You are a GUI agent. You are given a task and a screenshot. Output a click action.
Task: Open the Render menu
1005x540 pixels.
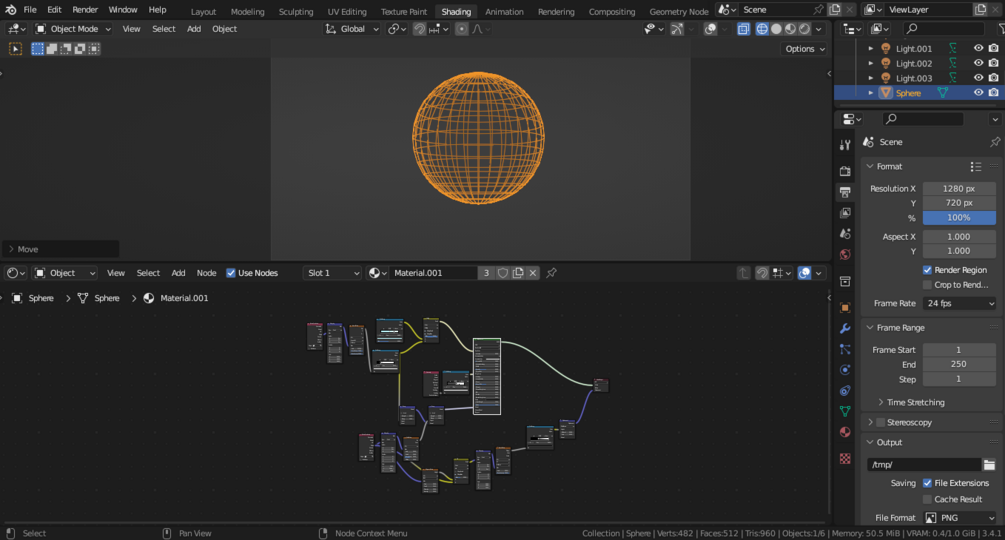tap(85, 10)
